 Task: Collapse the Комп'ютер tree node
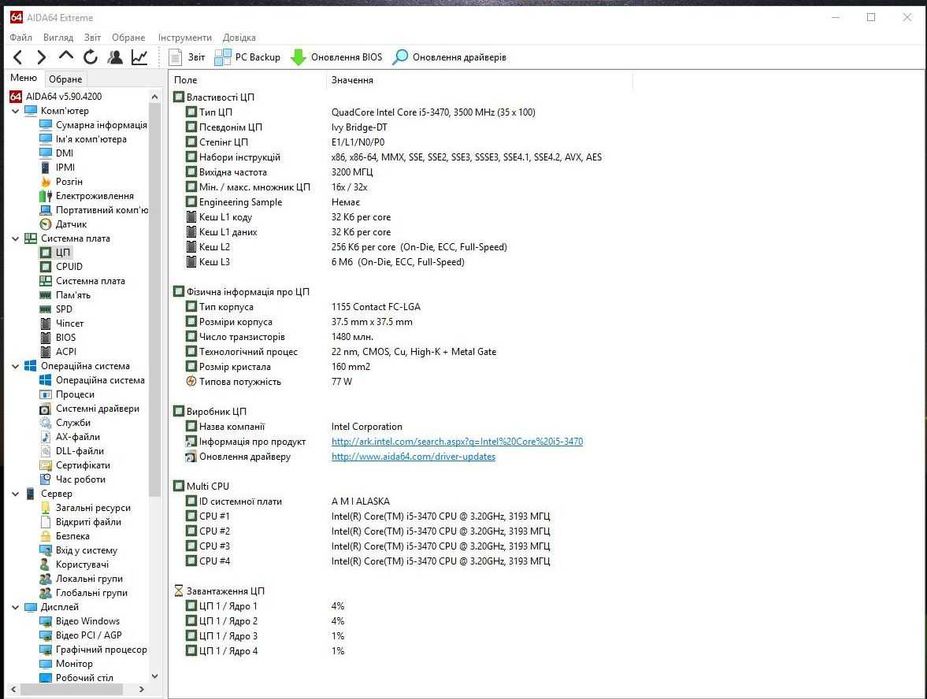pos(15,111)
